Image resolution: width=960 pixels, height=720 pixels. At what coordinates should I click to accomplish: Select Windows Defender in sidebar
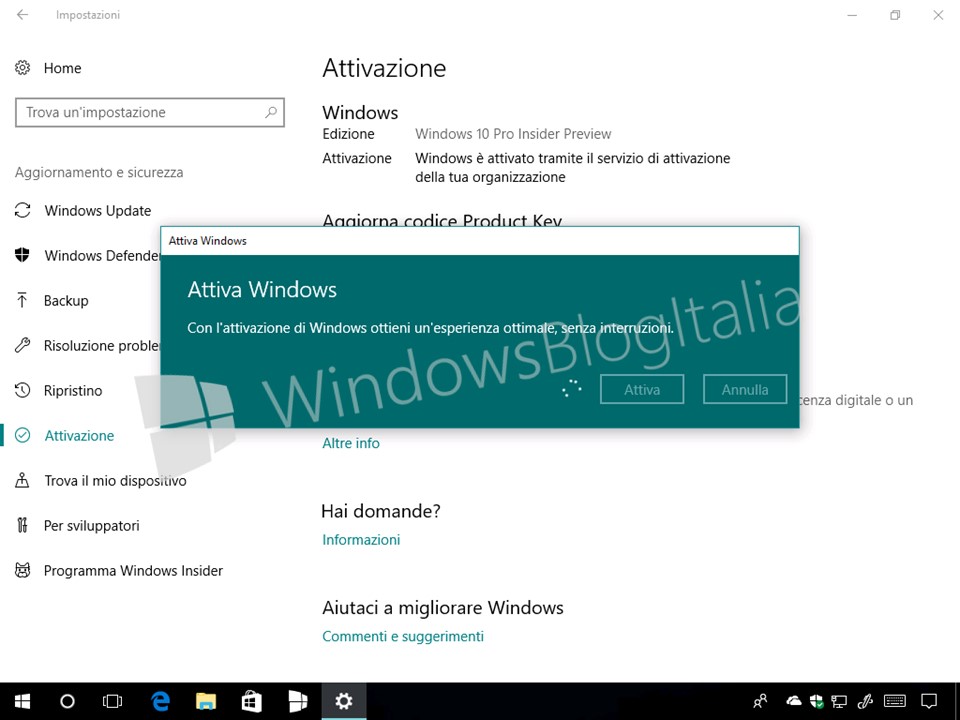102,255
